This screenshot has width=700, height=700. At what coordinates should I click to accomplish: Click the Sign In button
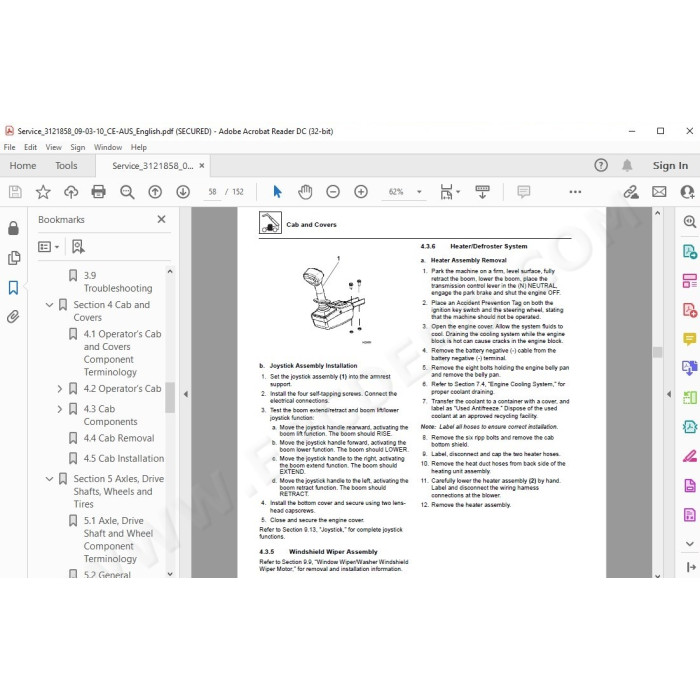[x=670, y=166]
